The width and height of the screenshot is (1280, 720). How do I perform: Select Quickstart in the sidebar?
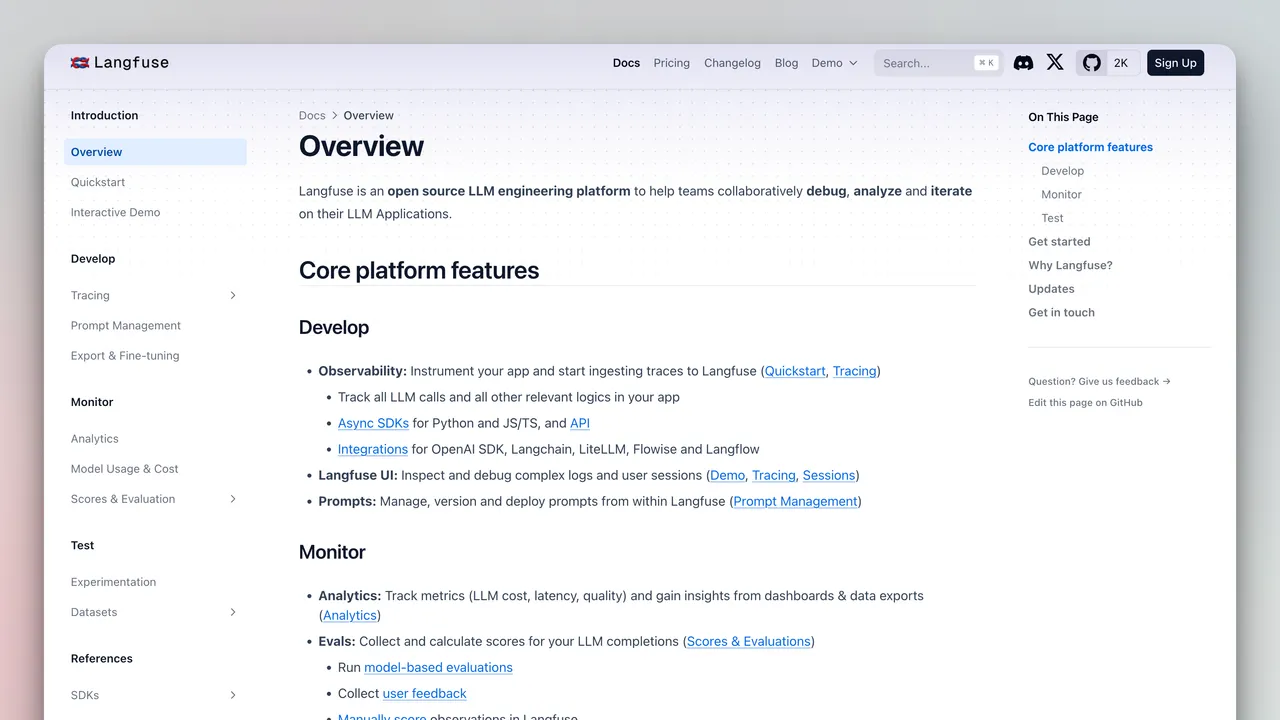[x=98, y=182]
